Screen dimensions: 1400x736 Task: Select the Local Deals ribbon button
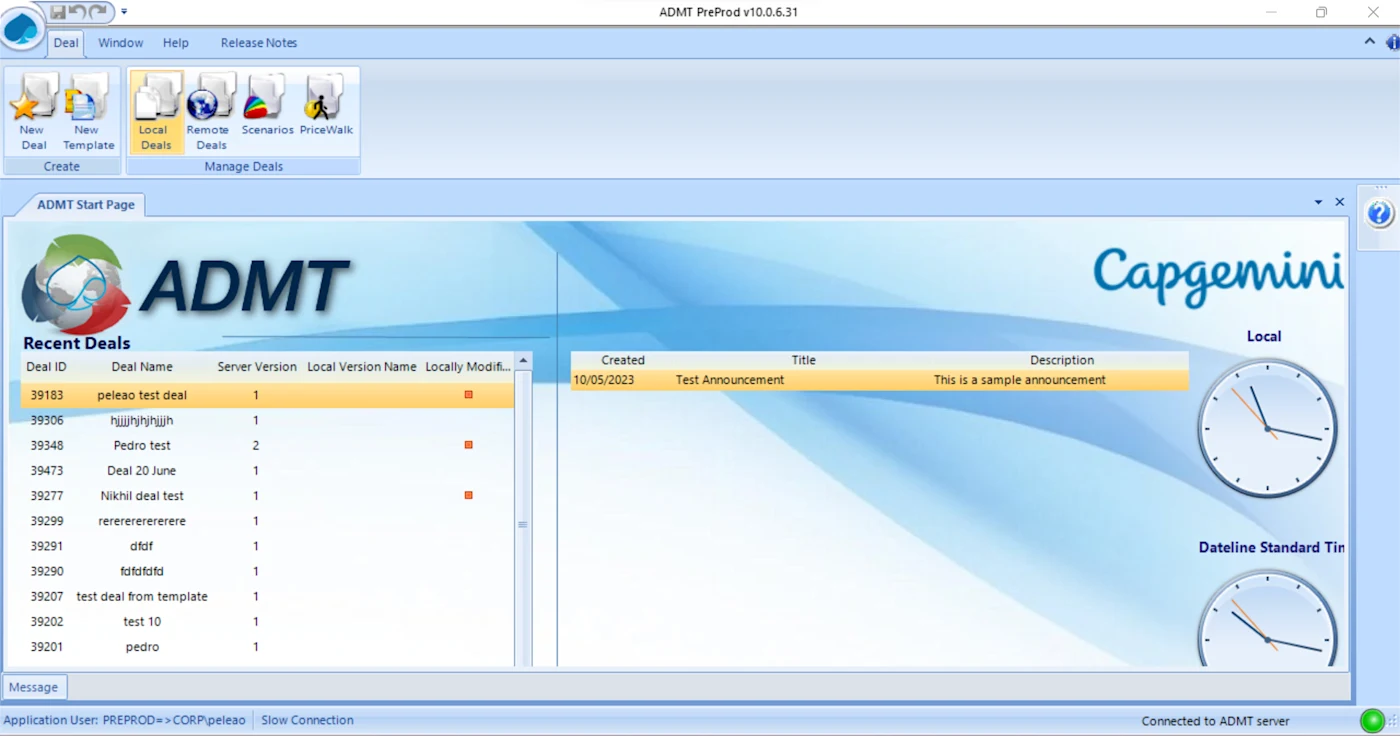click(x=156, y=111)
